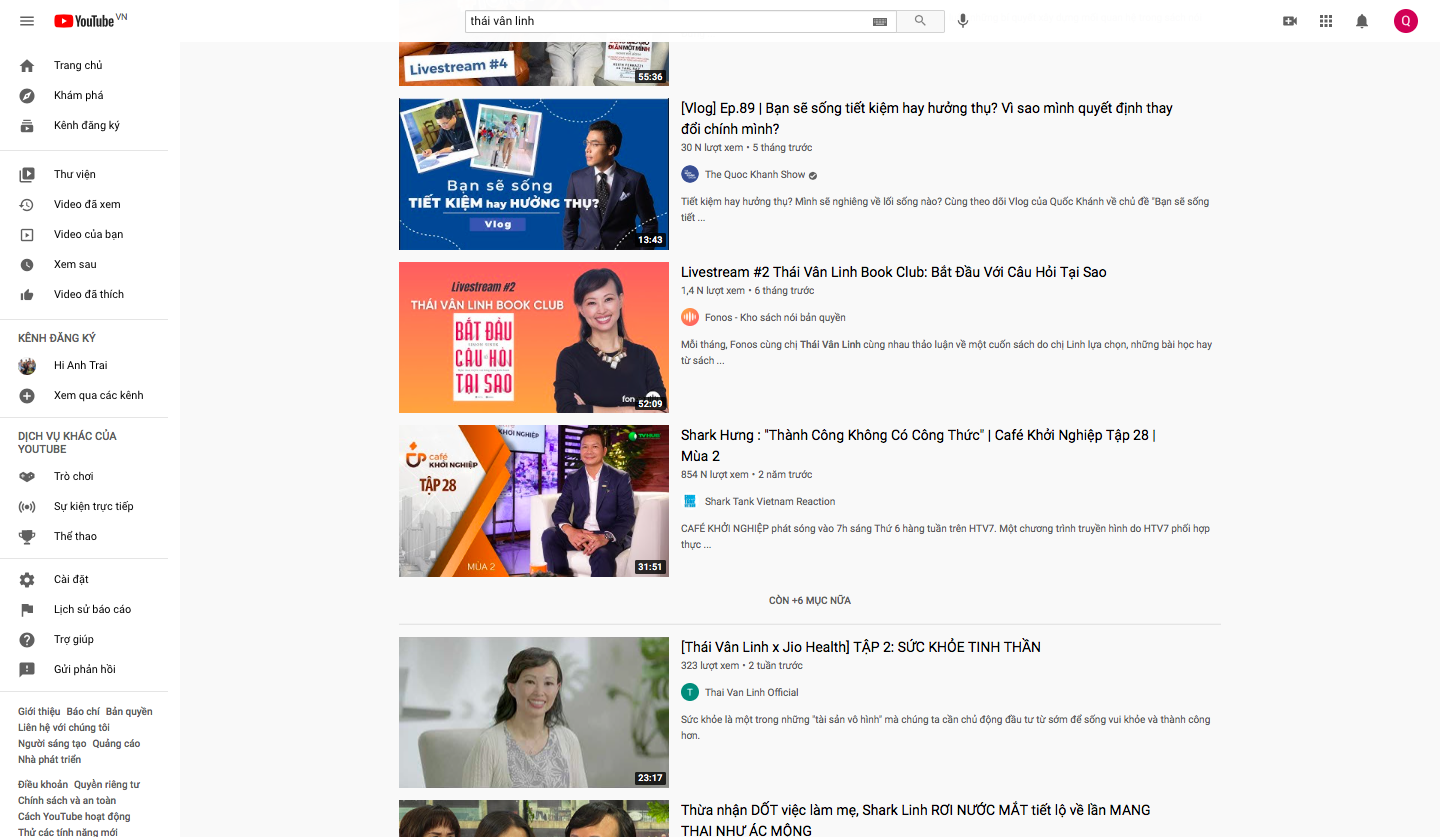The width and height of the screenshot is (1440, 837).
Task: Open the notifications bell
Action: [1362, 21]
